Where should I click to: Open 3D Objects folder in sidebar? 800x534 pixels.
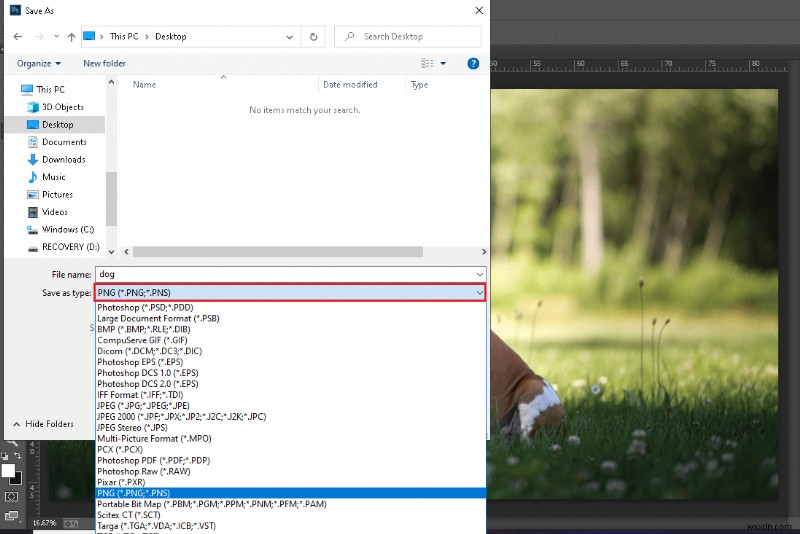click(62, 107)
